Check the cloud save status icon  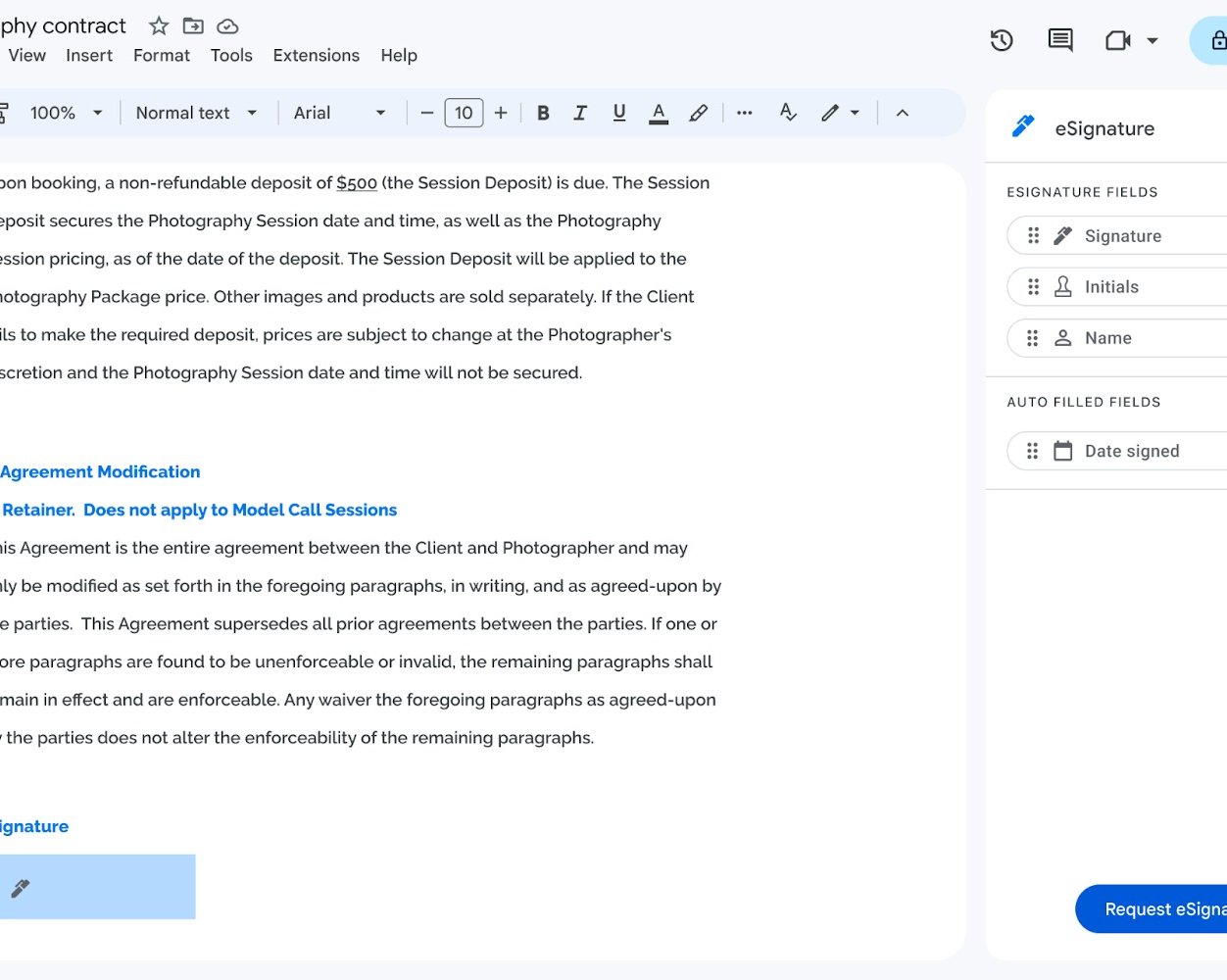tap(227, 26)
